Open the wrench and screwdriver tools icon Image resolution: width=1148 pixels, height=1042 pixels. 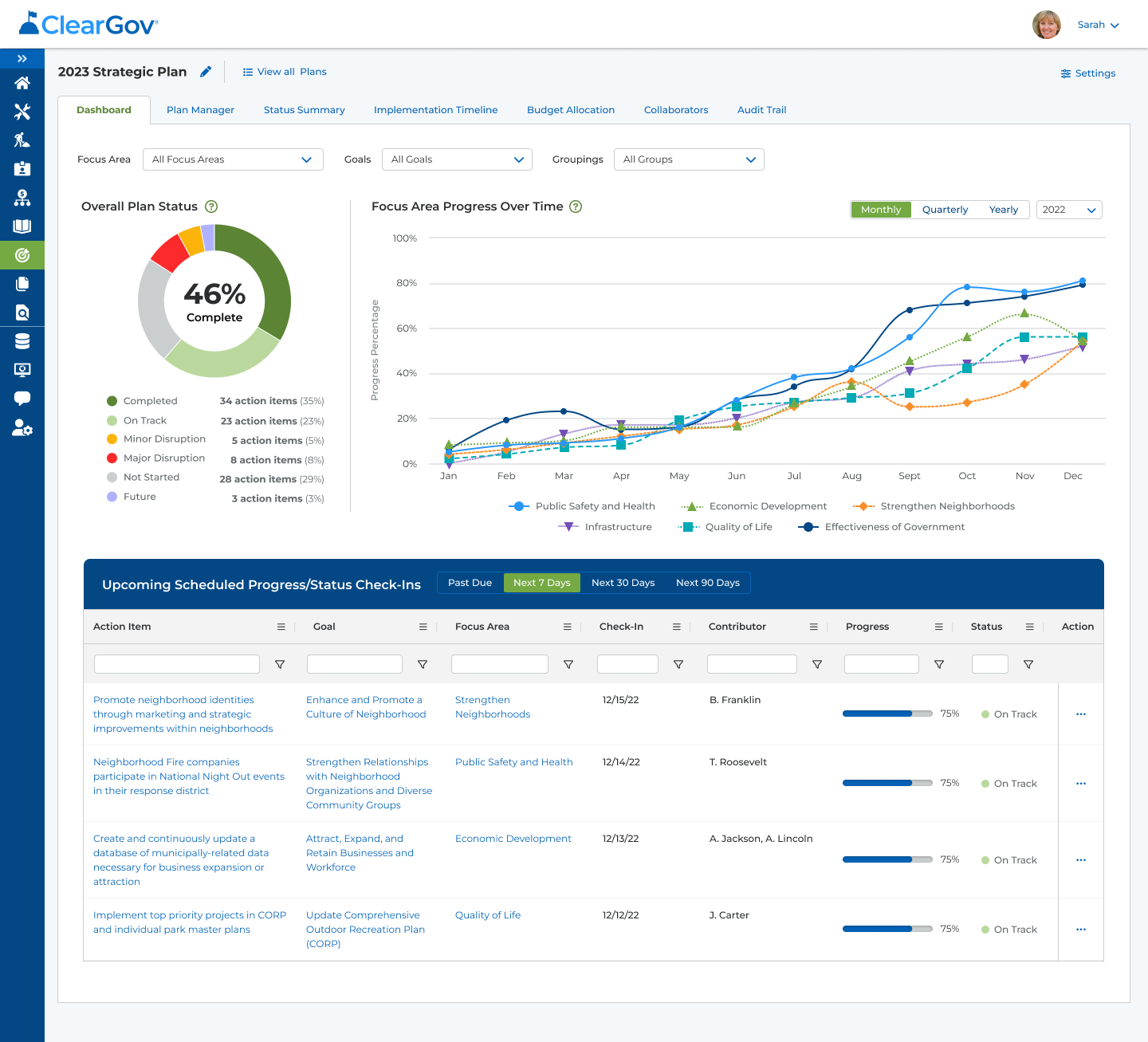pos(22,112)
